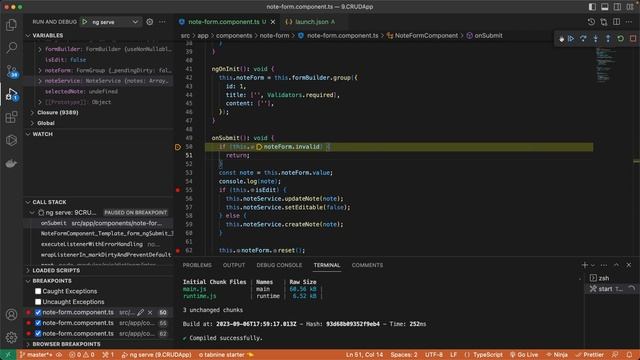Screen dimensions: 640x360
Task: Open the Output panel tab
Action: pos(234,265)
